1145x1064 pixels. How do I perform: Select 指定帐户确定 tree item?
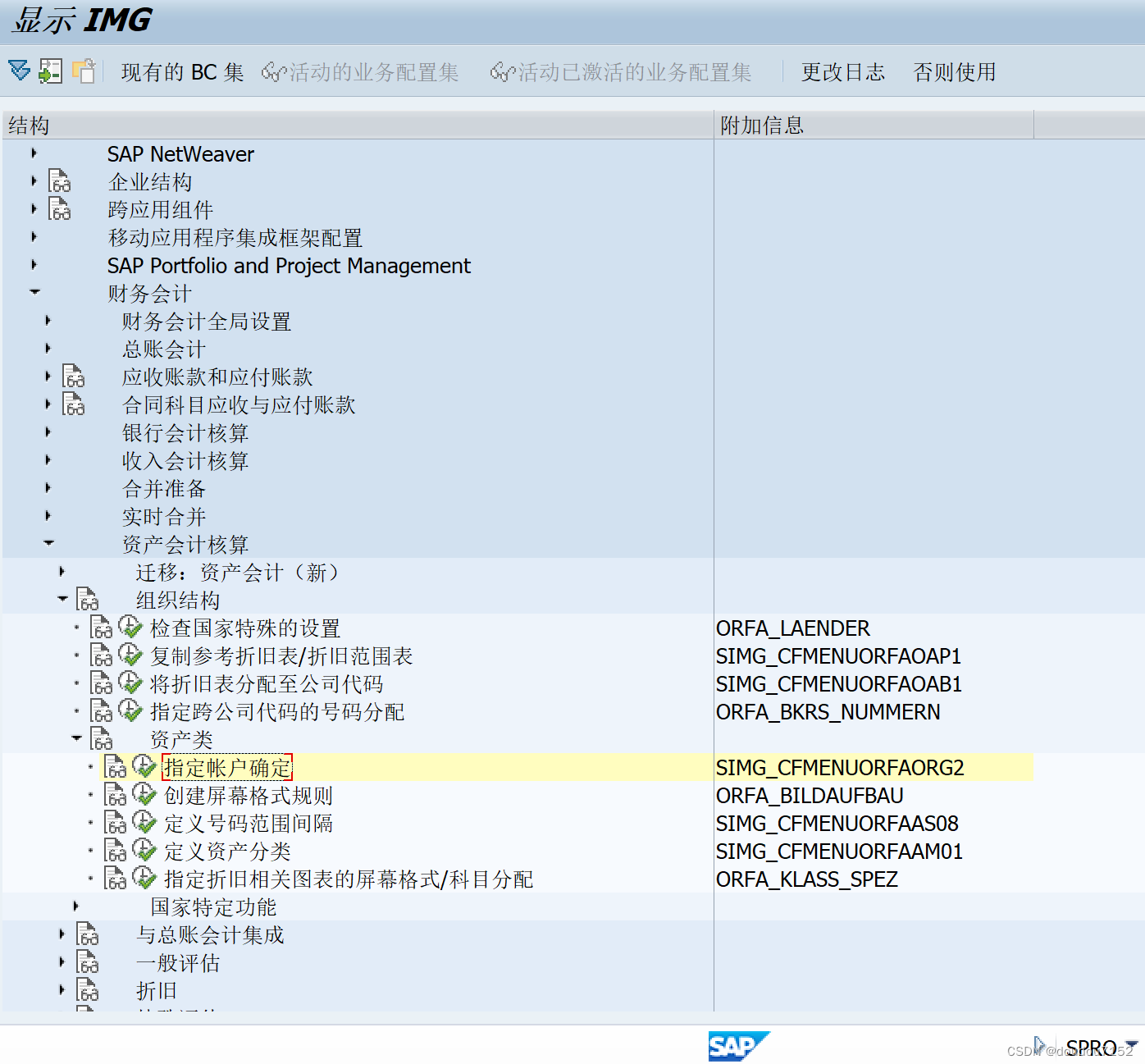tap(227, 768)
